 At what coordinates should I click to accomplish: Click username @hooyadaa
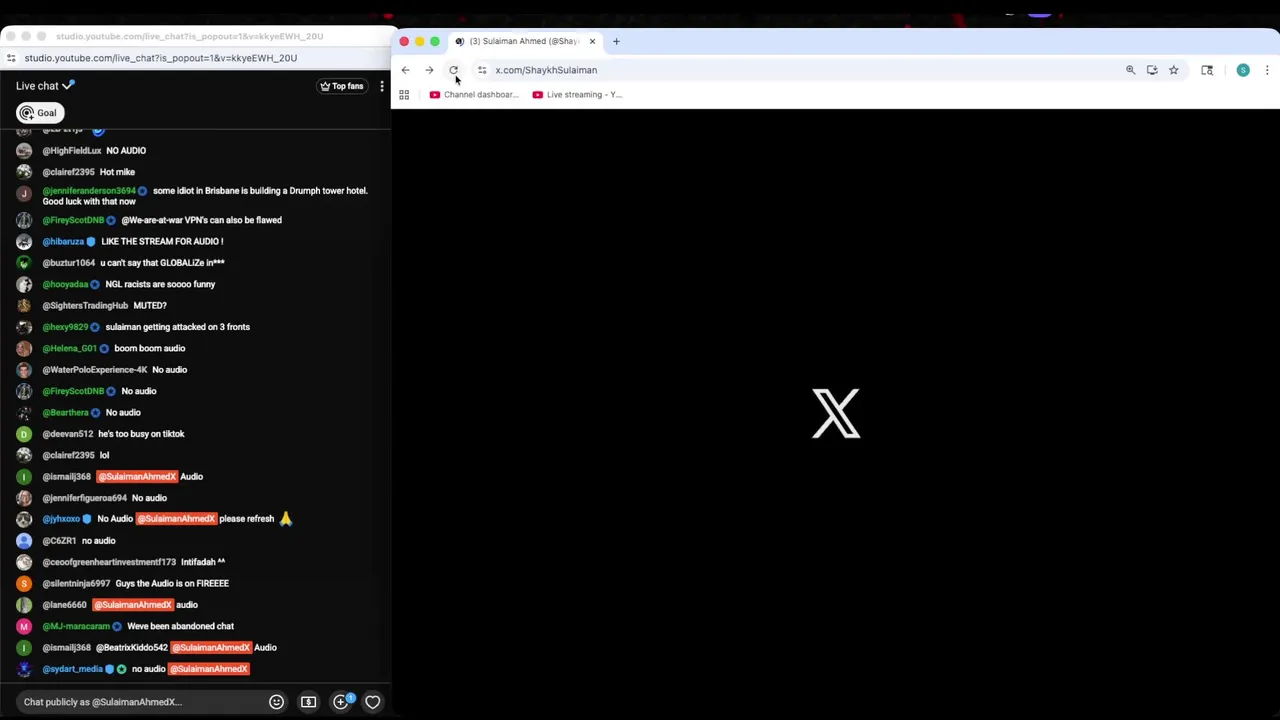(65, 284)
